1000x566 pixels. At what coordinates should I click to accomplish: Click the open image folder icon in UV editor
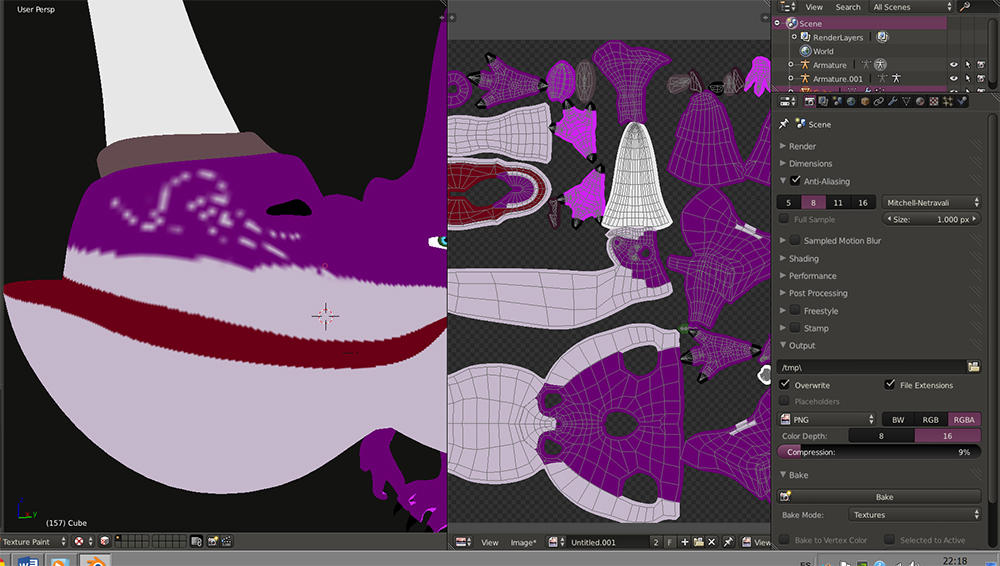(698, 542)
